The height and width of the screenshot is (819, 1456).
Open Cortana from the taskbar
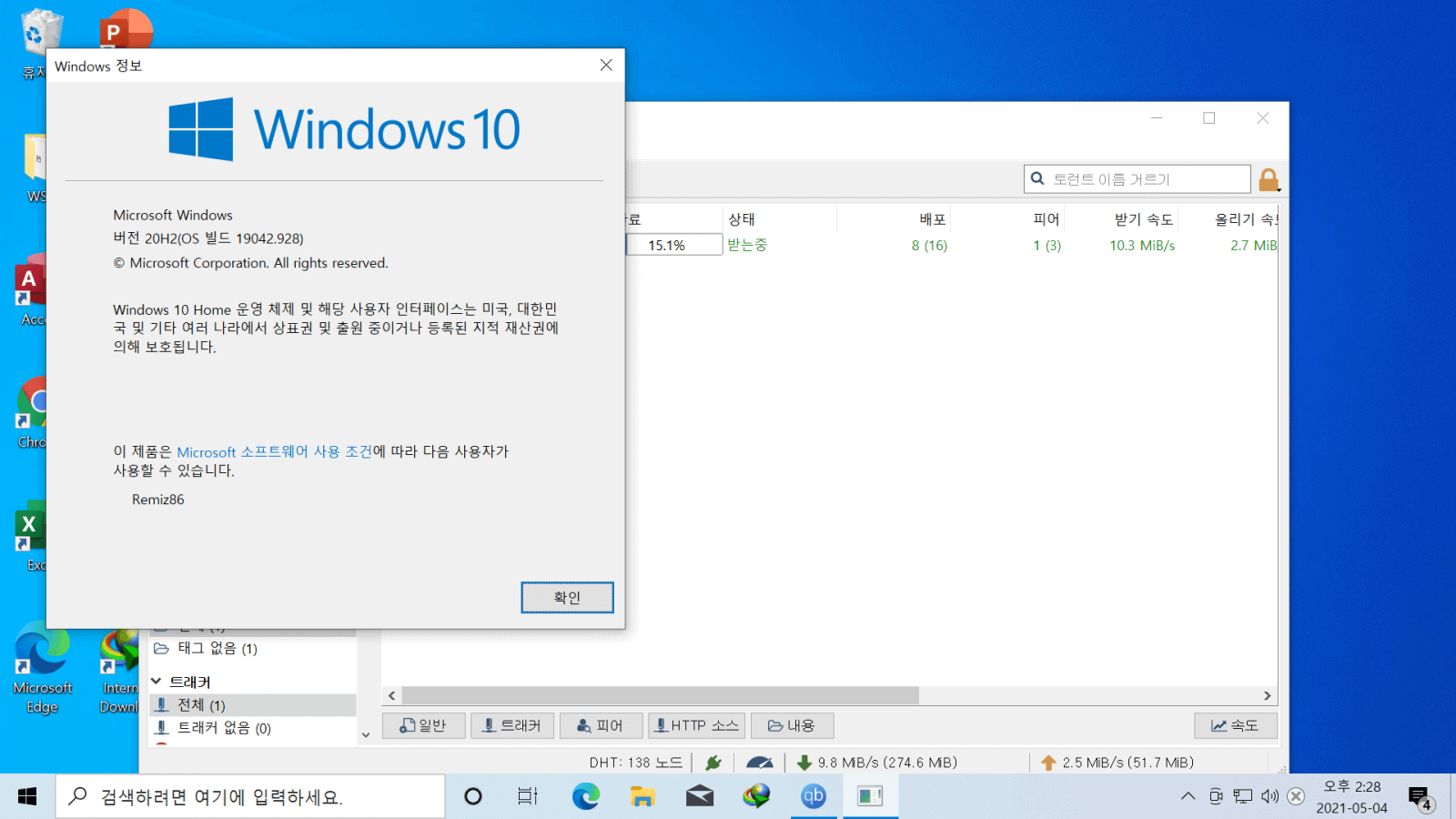click(473, 797)
